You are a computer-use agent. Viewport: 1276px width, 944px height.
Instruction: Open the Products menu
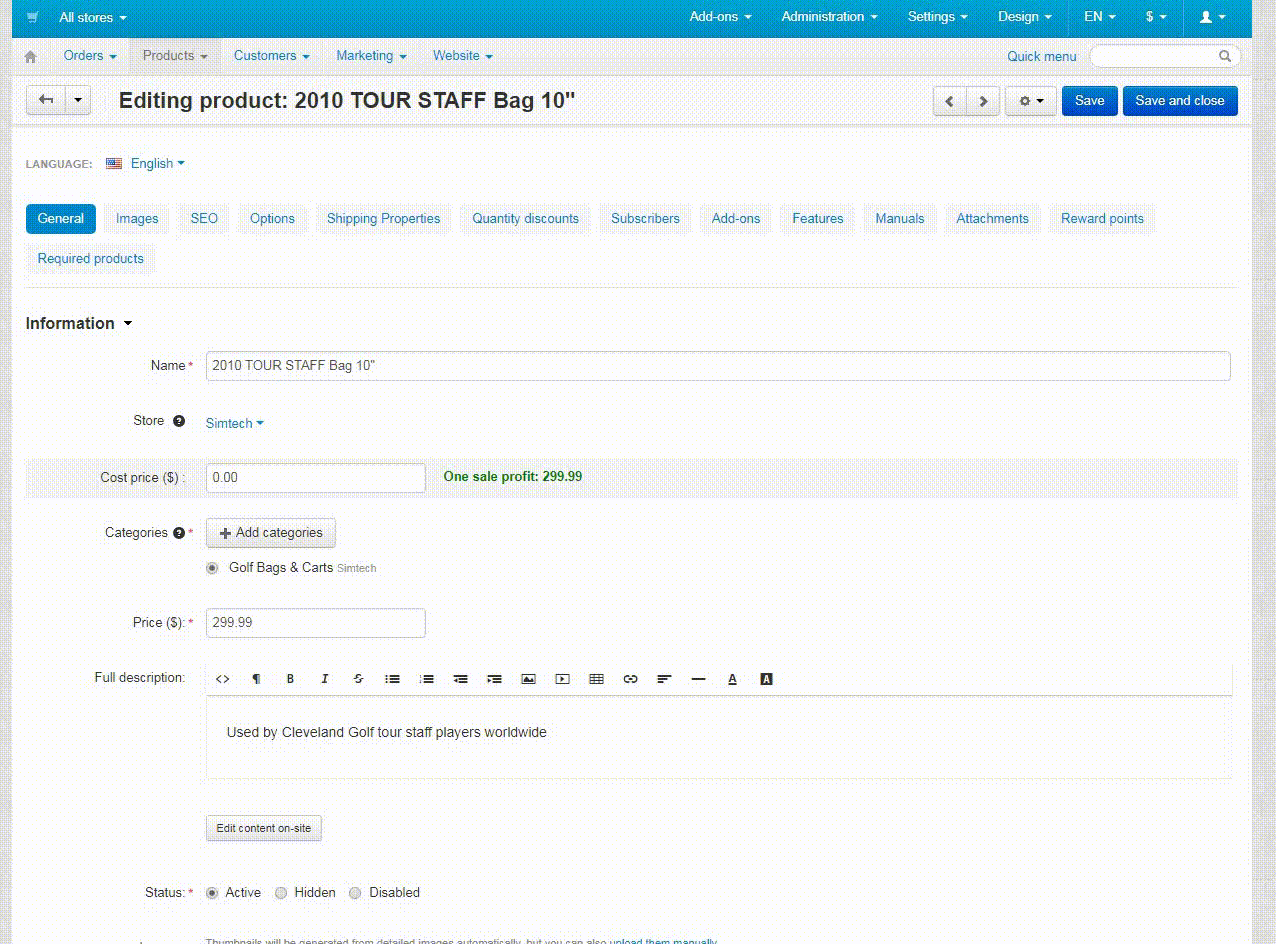point(175,56)
